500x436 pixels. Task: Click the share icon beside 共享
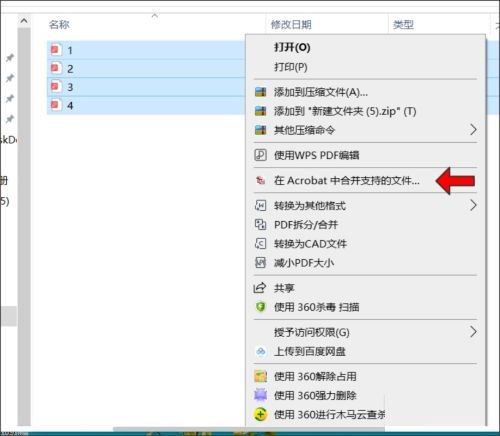pos(260,288)
